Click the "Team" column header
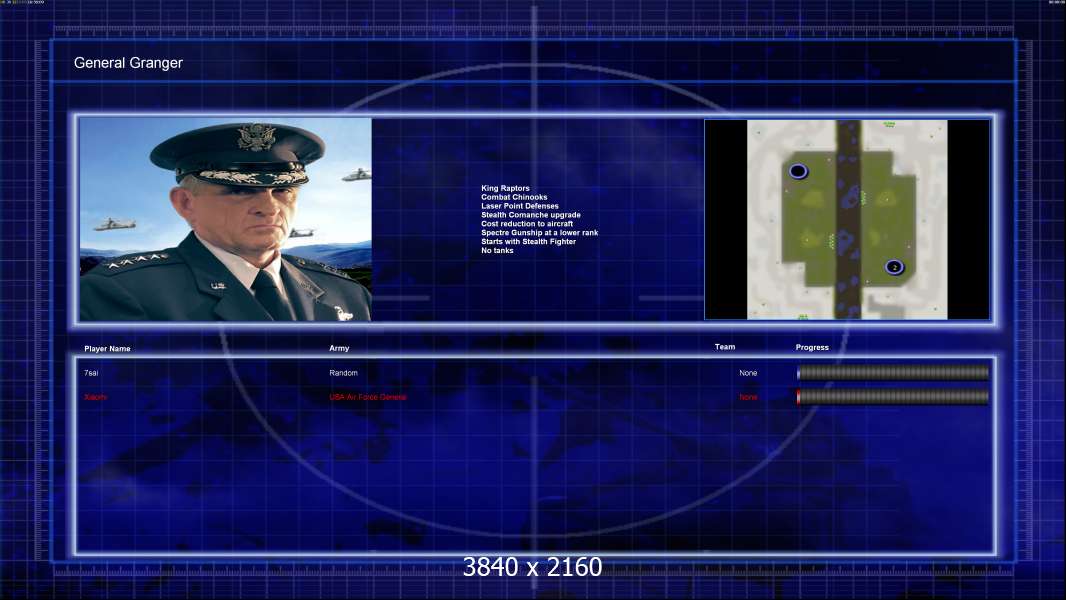 point(725,347)
